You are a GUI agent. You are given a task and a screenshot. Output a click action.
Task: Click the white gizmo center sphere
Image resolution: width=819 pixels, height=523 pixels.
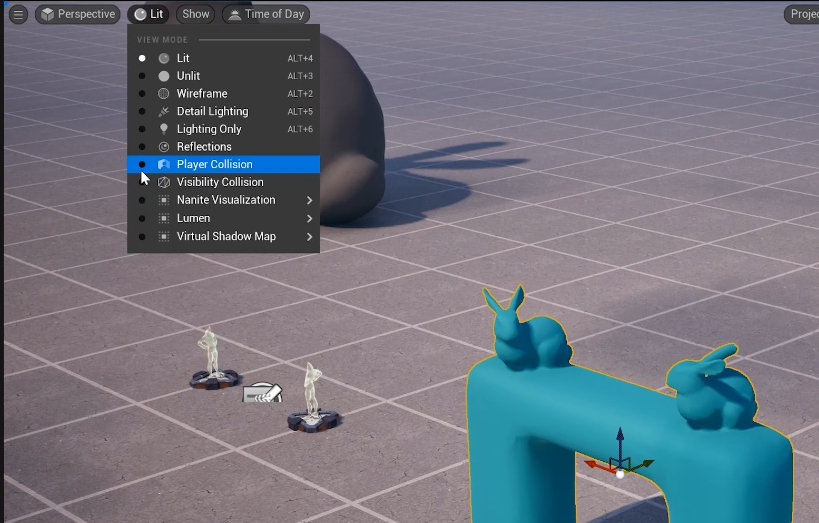coord(620,474)
